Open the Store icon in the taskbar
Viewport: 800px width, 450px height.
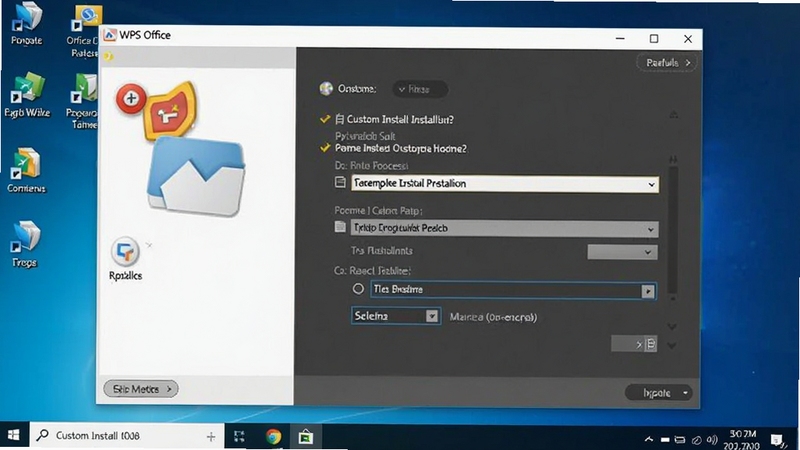(306, 437)
